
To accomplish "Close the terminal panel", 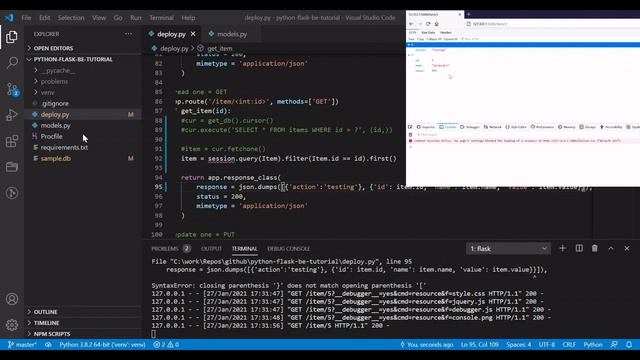I will point(627,248).
